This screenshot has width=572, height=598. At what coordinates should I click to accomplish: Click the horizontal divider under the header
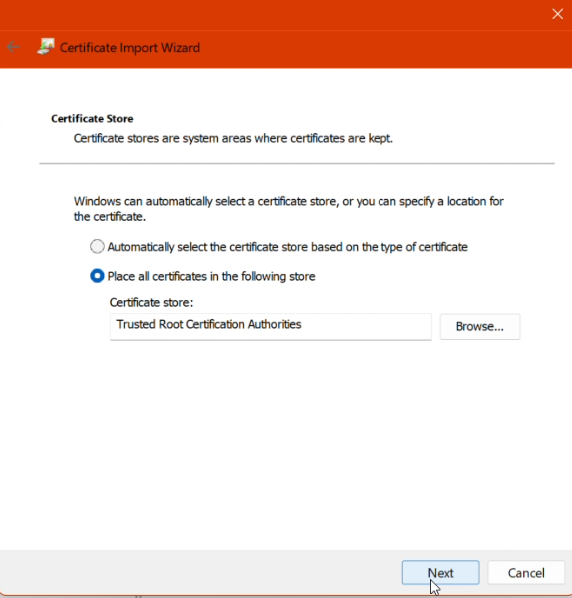(297, 163)
